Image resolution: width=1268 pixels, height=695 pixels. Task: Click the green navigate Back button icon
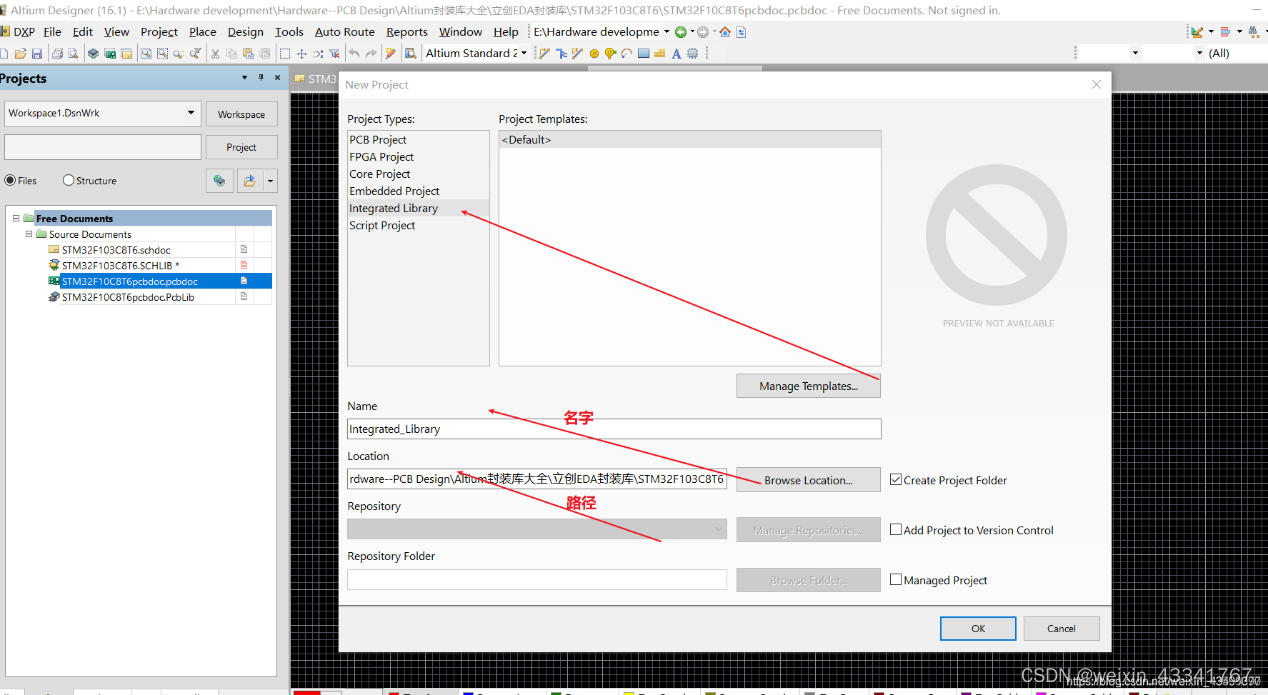point(681,32)
